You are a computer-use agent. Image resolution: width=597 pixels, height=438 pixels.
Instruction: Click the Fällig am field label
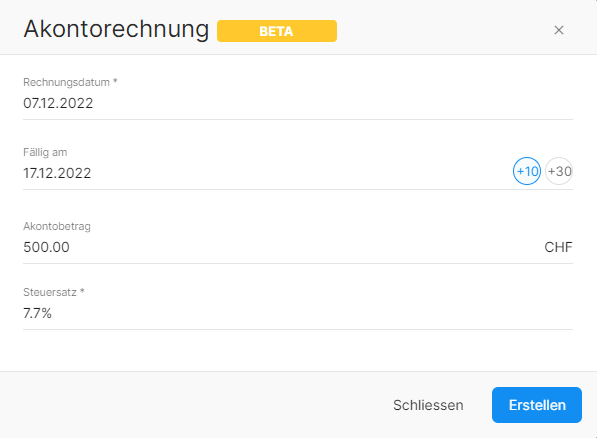coord(45,152)
